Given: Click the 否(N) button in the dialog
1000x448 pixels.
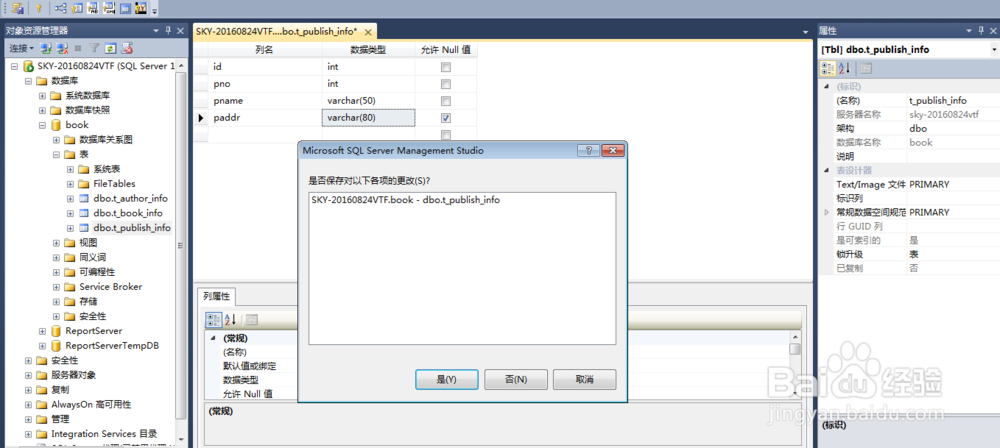Looking at the screenshot, I should pos(516,379).
